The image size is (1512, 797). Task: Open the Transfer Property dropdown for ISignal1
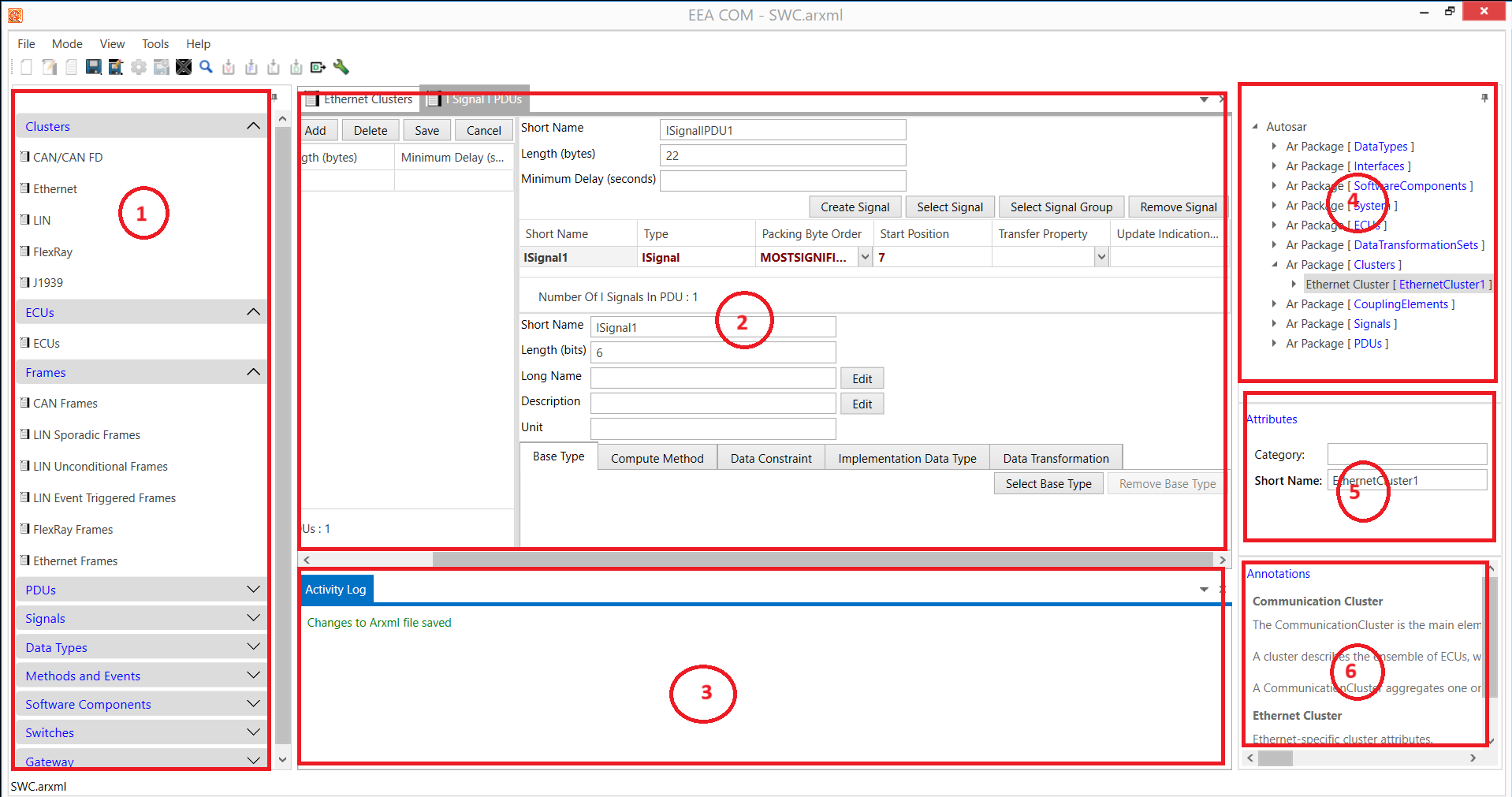pyautogui.click(x=1101, y=257)
